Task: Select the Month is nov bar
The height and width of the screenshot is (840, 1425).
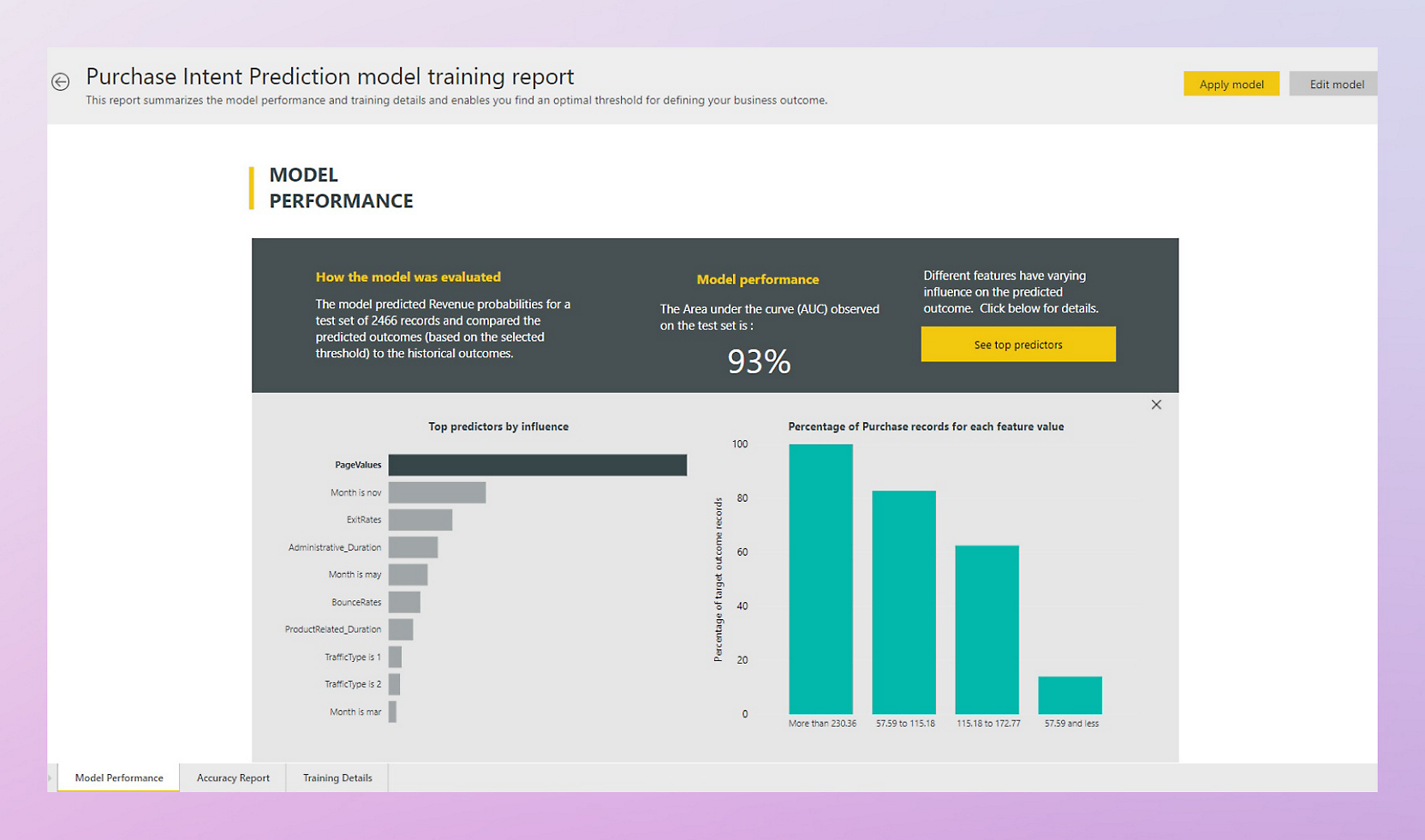Action: 437,492
